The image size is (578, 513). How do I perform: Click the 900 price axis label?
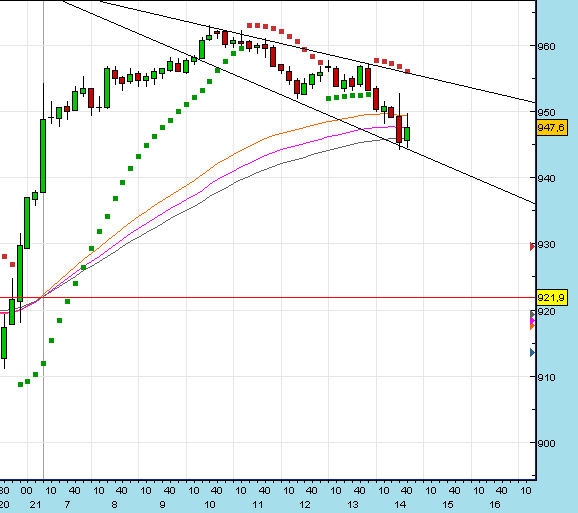pos(546,443)
